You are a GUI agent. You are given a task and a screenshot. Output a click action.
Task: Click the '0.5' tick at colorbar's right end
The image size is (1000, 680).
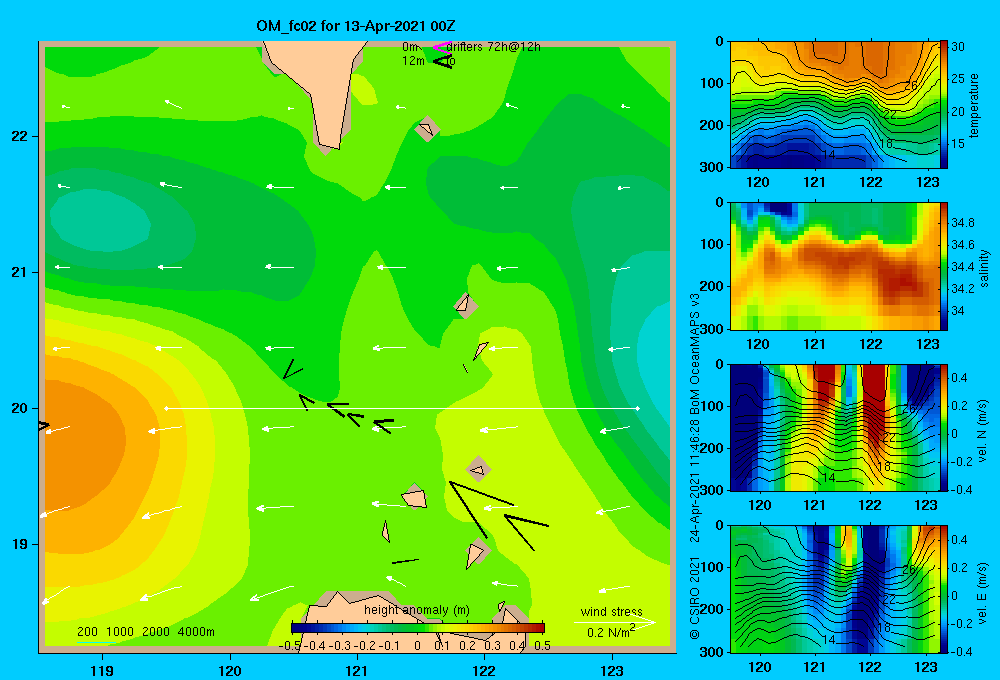pos(542,646)
